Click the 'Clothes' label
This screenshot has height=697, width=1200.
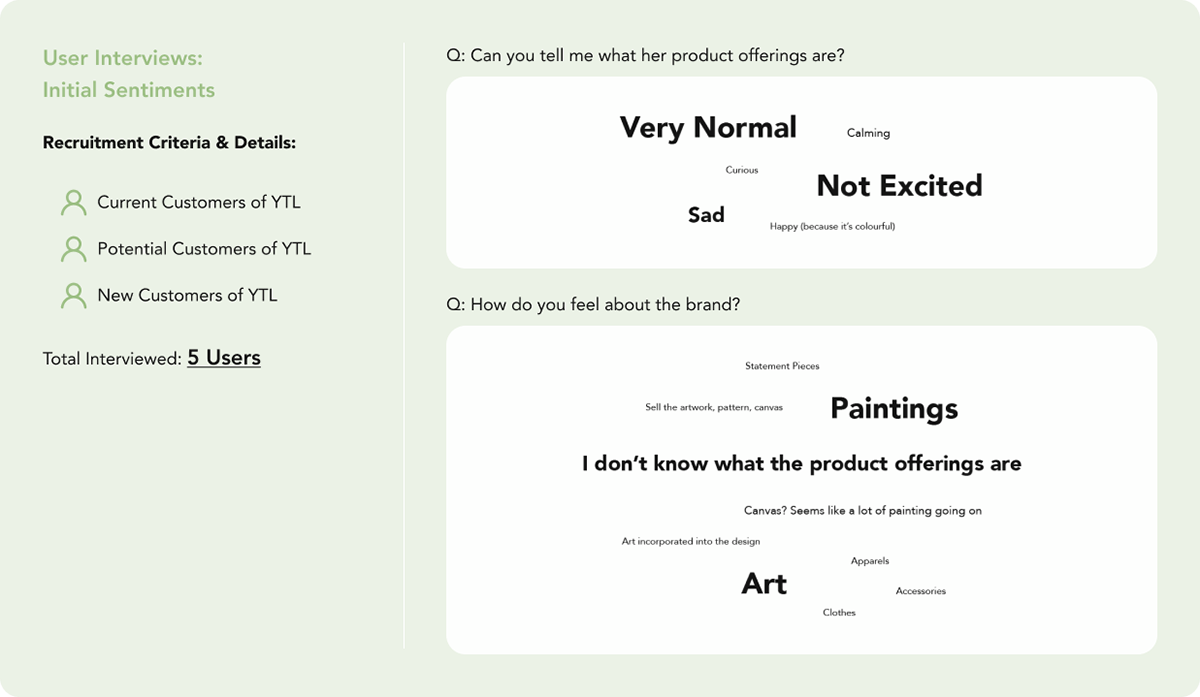pos(839,612)
